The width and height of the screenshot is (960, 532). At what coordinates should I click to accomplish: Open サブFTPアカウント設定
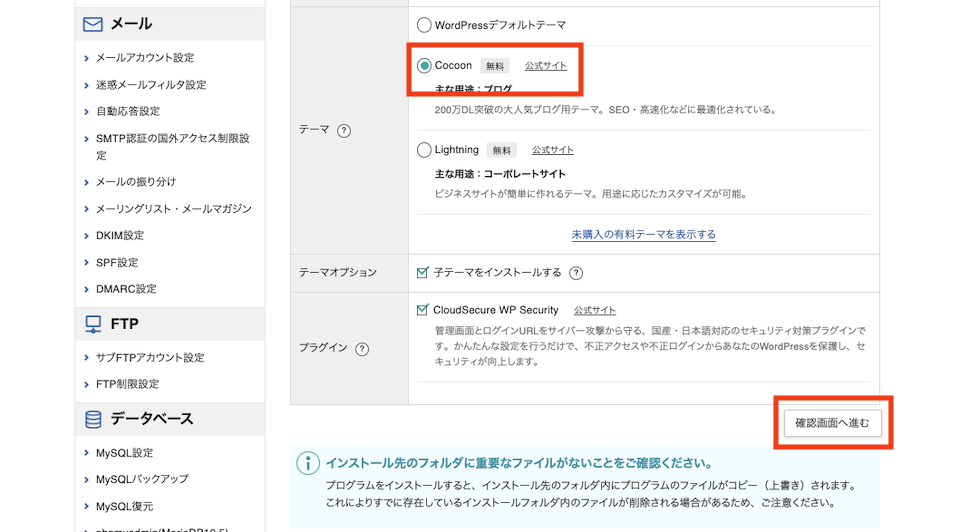(150, 358)
